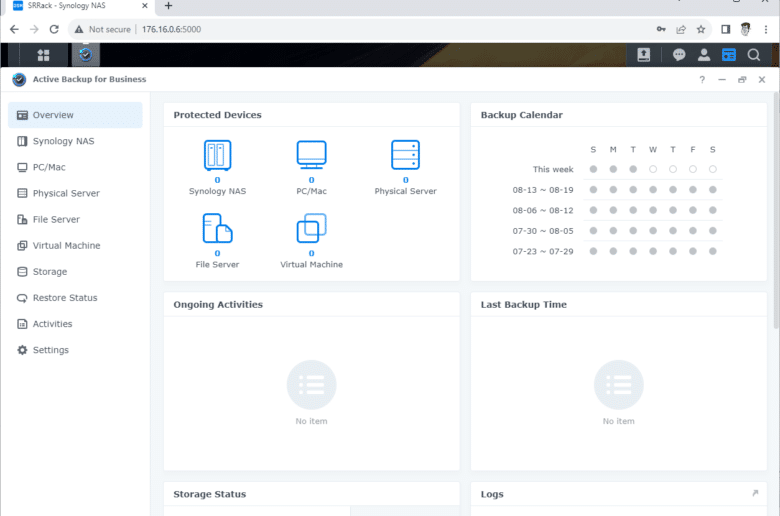This screenshot has height=516, width=780.
Task: Click This week Sunday calendar dot
Action: tap(593, 169)
